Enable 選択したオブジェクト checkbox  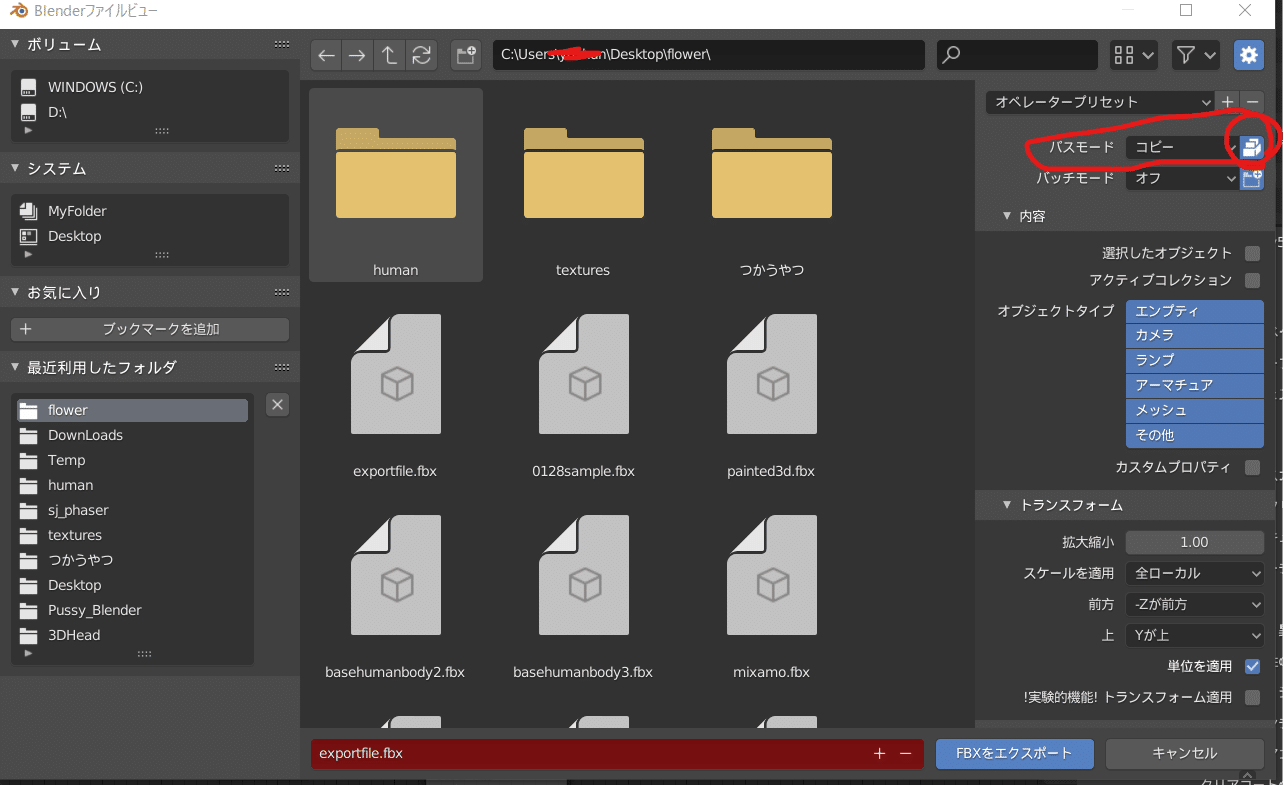(x=1252, y=253)
